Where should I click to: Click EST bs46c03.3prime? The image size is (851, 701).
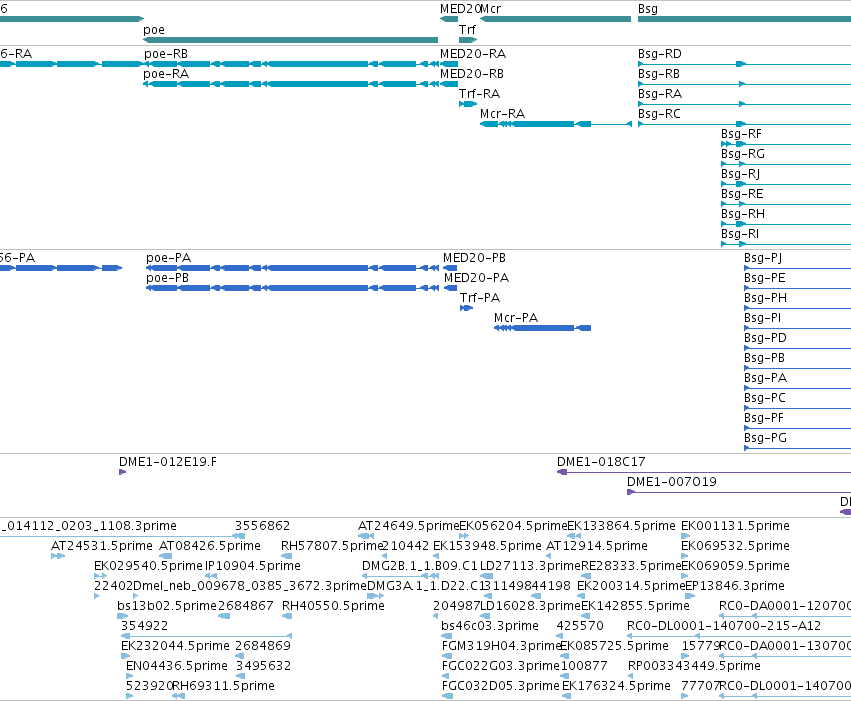point(490,626)
